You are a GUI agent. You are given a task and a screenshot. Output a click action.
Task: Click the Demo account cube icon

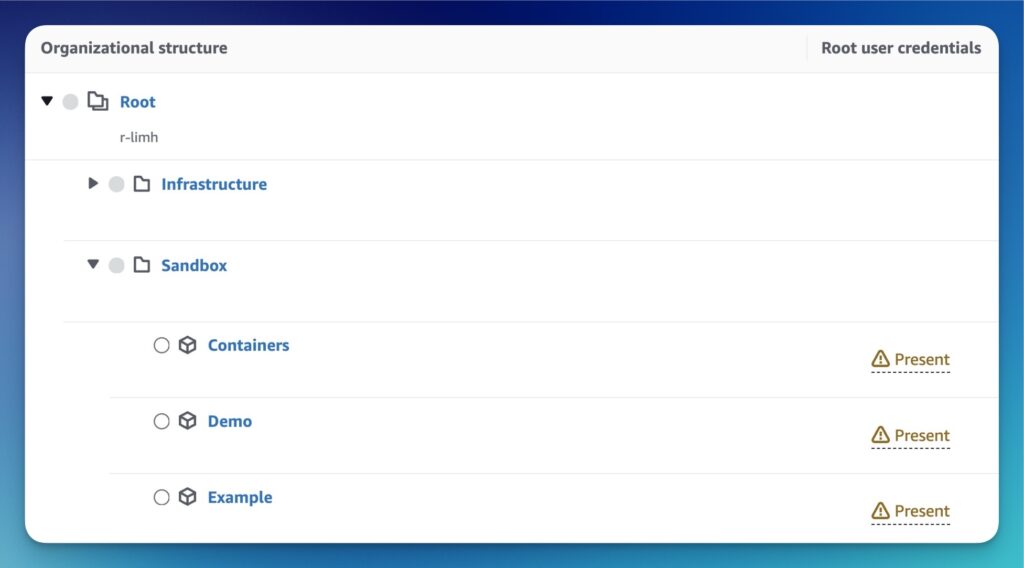tap(187, 420)
